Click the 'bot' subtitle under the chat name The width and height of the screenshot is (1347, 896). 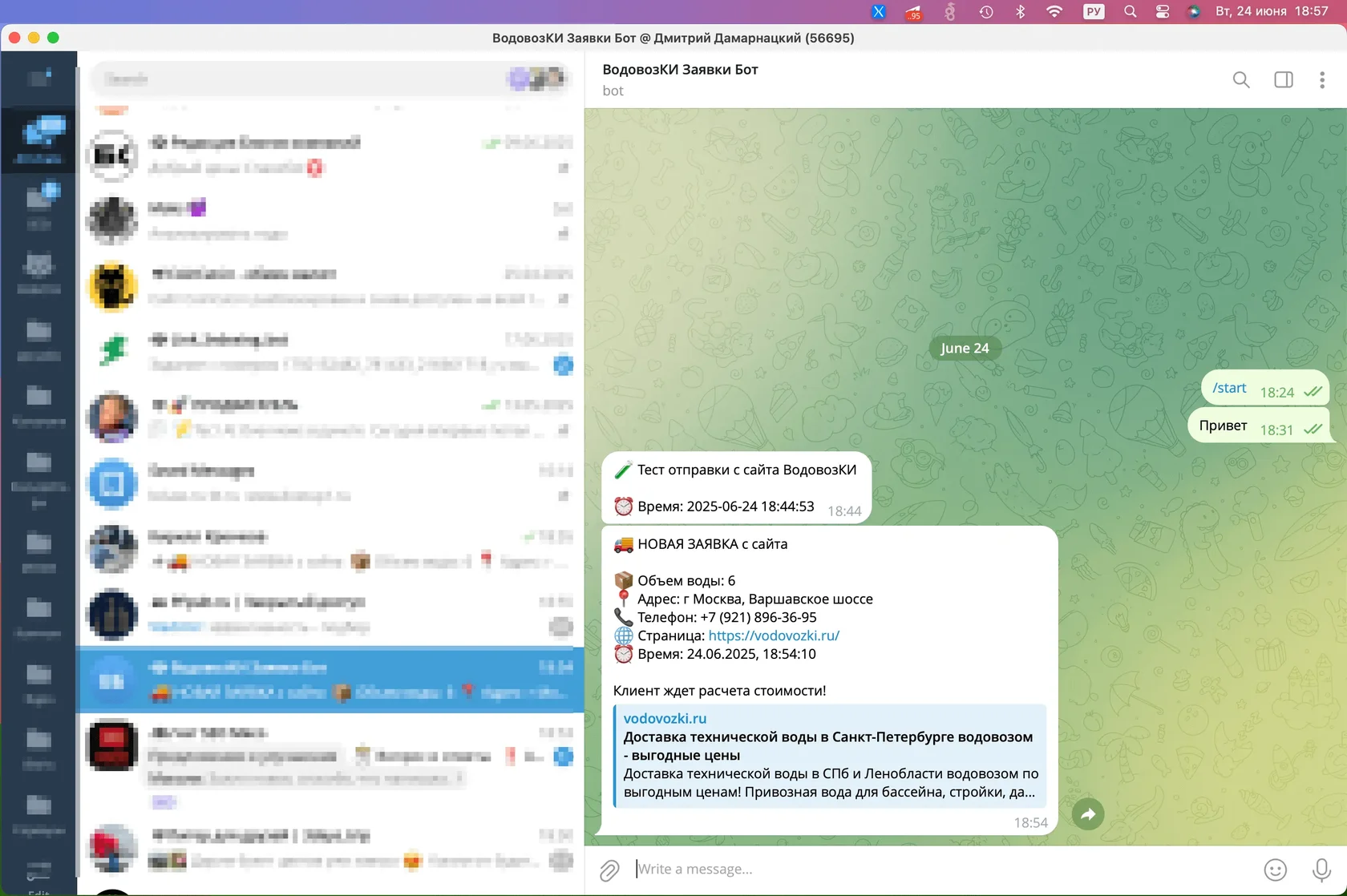tap(613, 91)
